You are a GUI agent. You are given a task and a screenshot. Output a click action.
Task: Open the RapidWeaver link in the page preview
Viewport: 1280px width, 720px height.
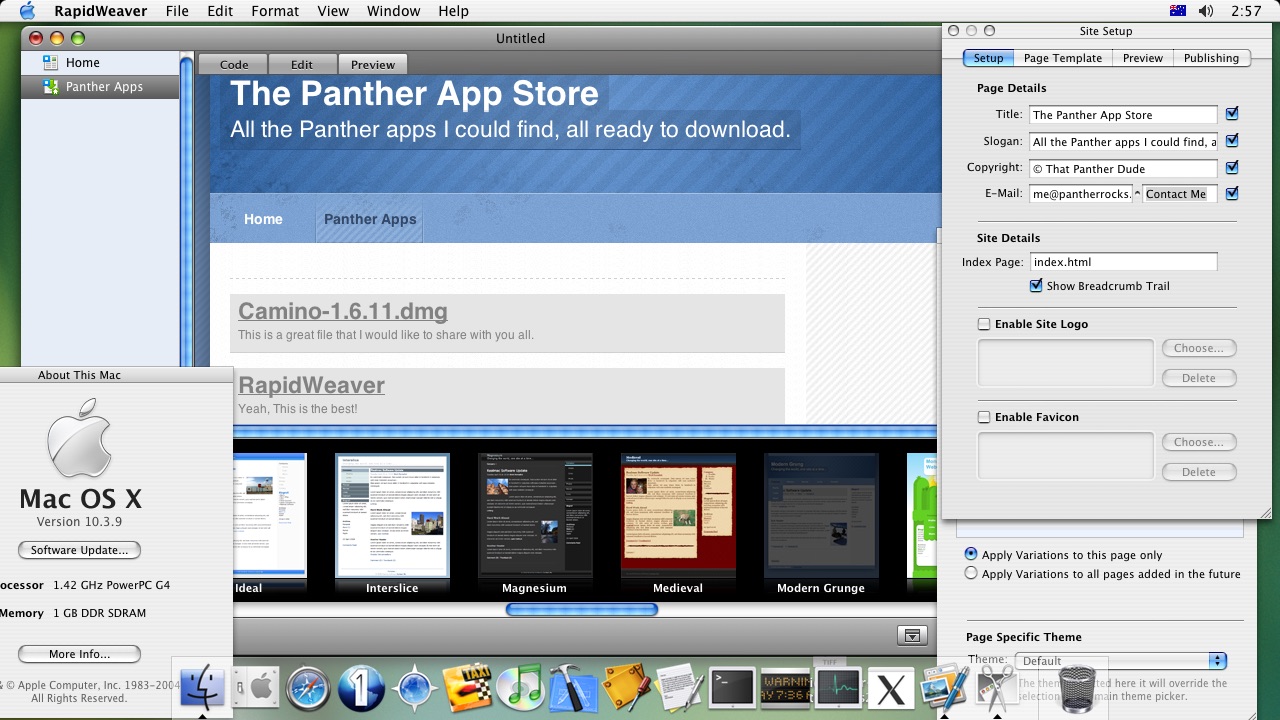(x=311, y=385)
